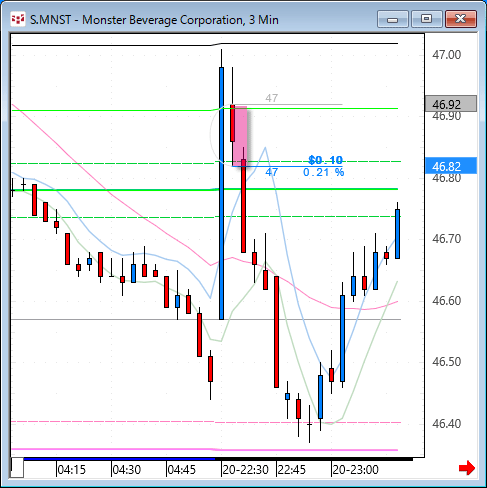Click the 46.60 price axis label

coord(446,301)
